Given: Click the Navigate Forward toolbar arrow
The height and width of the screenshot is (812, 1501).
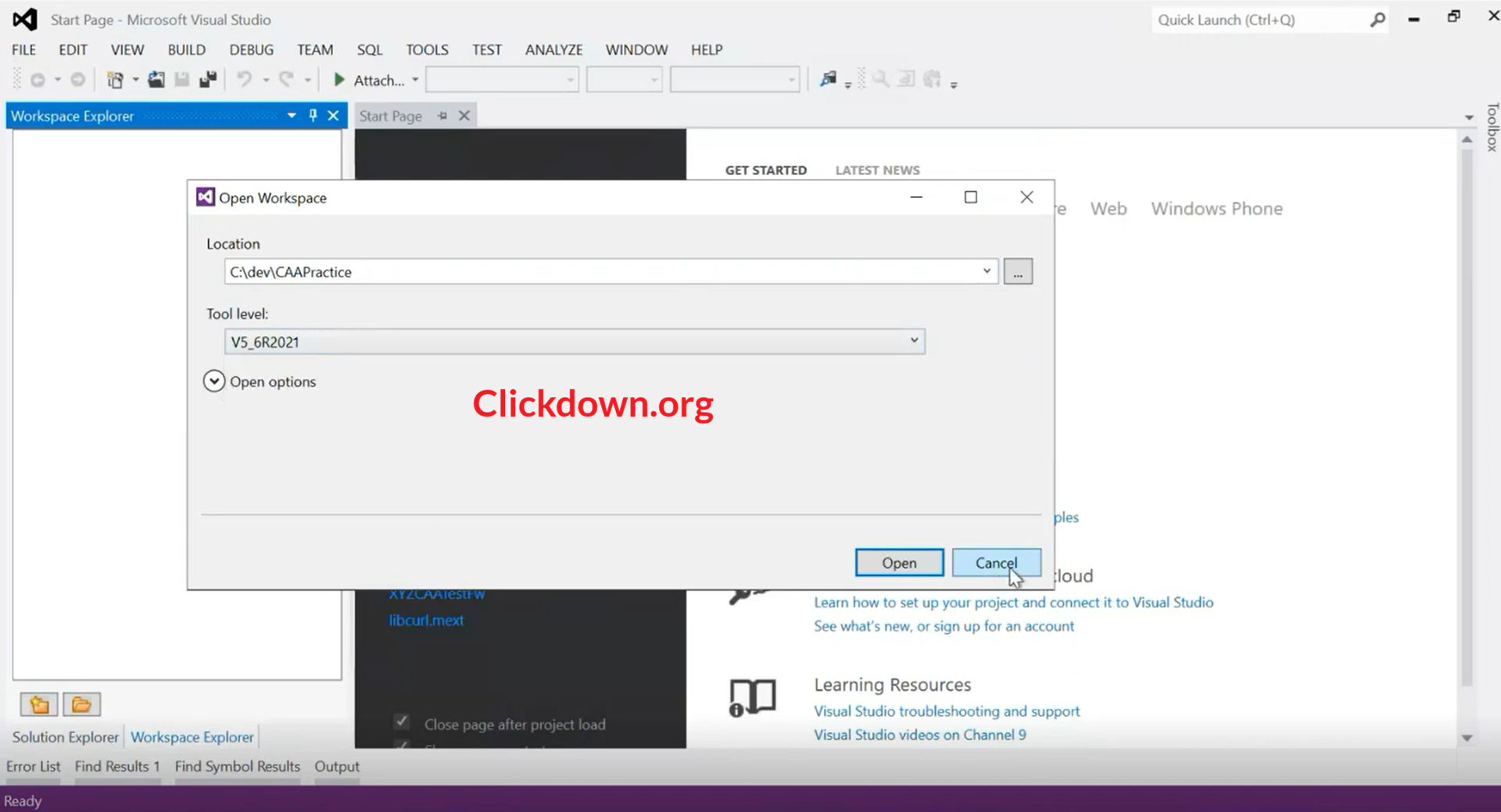Looking at the screenshot, I should click(x=77, y=80).
